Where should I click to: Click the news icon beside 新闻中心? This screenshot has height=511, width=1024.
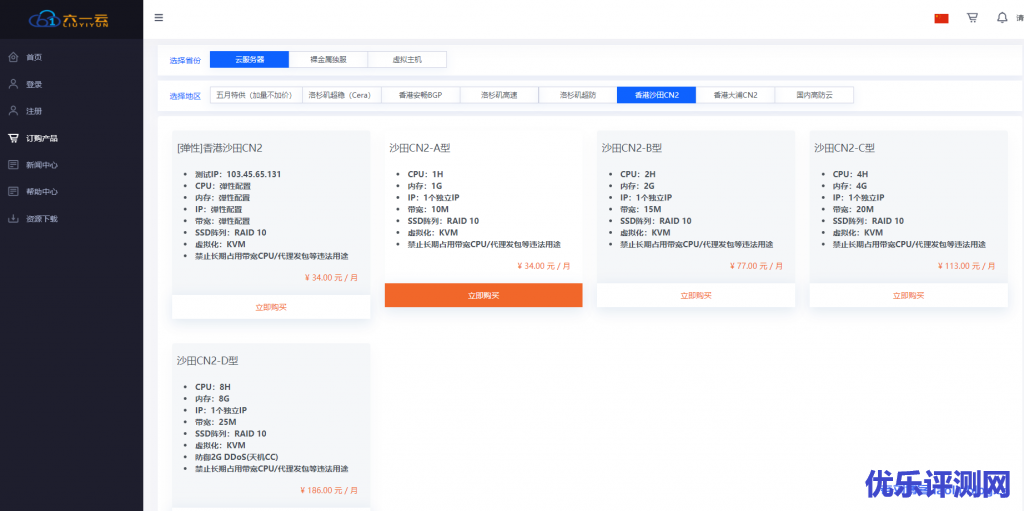point(13,164)
